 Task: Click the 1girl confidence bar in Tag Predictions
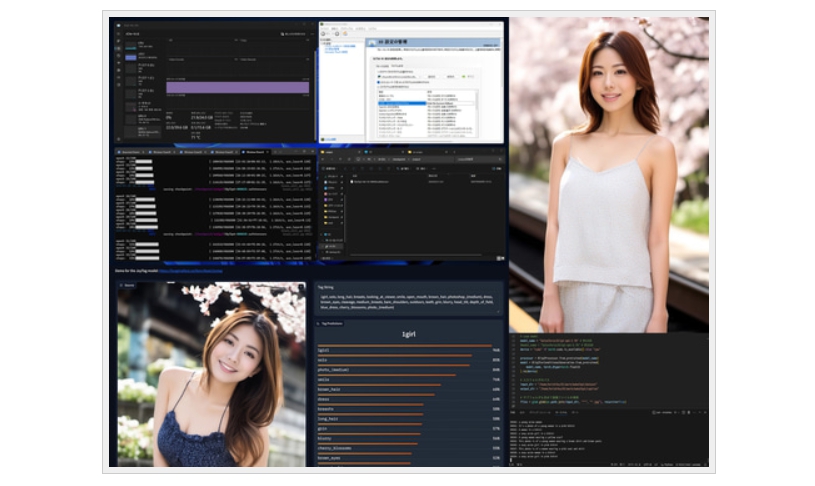point(400,346)
